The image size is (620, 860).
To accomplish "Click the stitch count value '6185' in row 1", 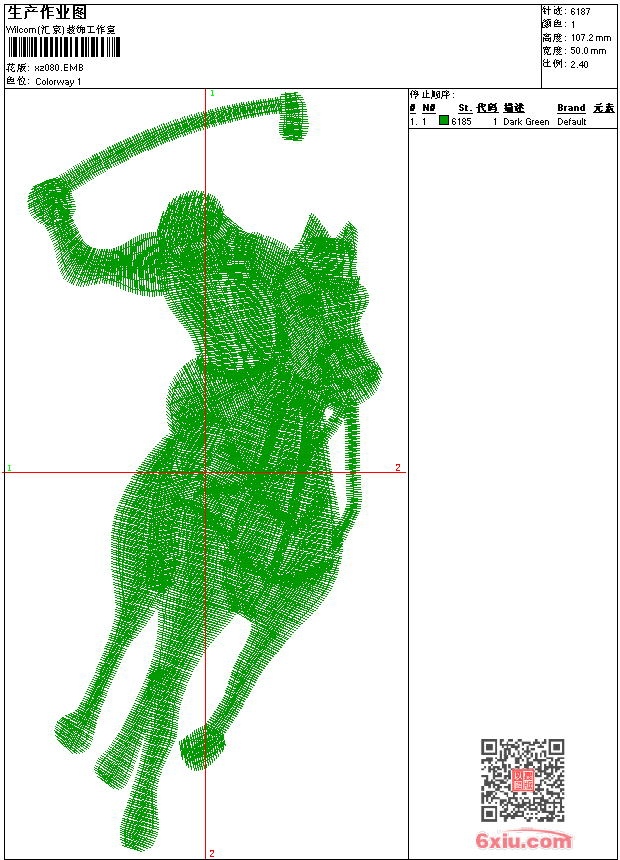I will pos(461,122).
